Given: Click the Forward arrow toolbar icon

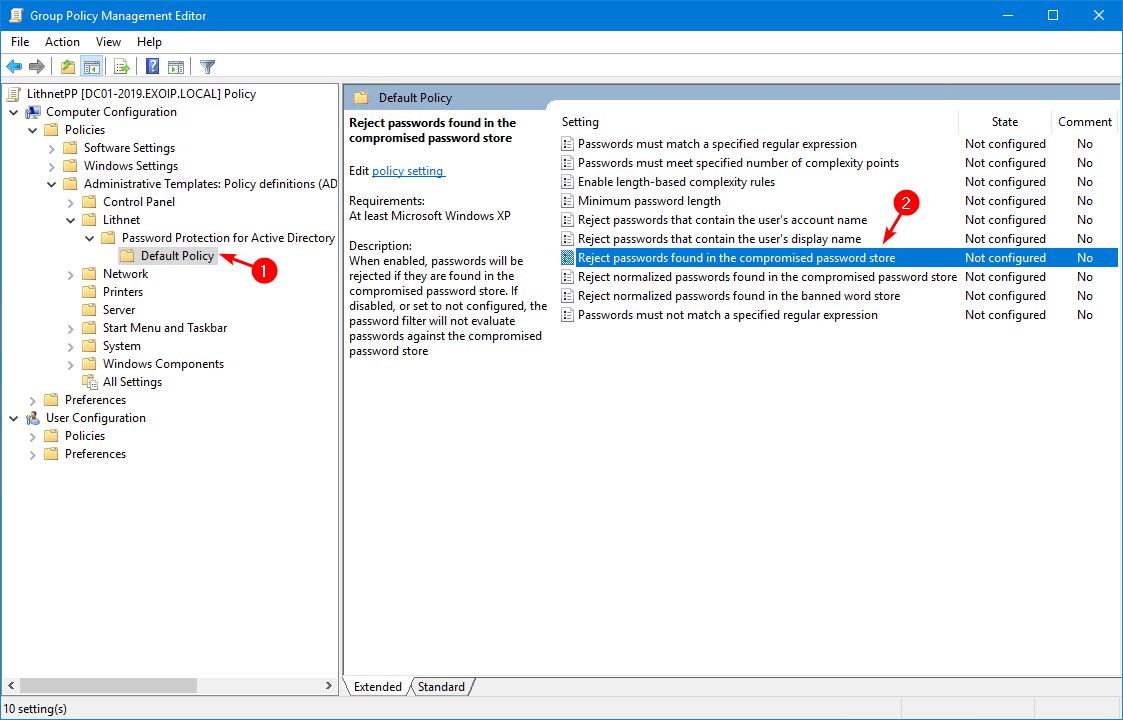Looking at the screenshot, I should click(x=37, y=67).
